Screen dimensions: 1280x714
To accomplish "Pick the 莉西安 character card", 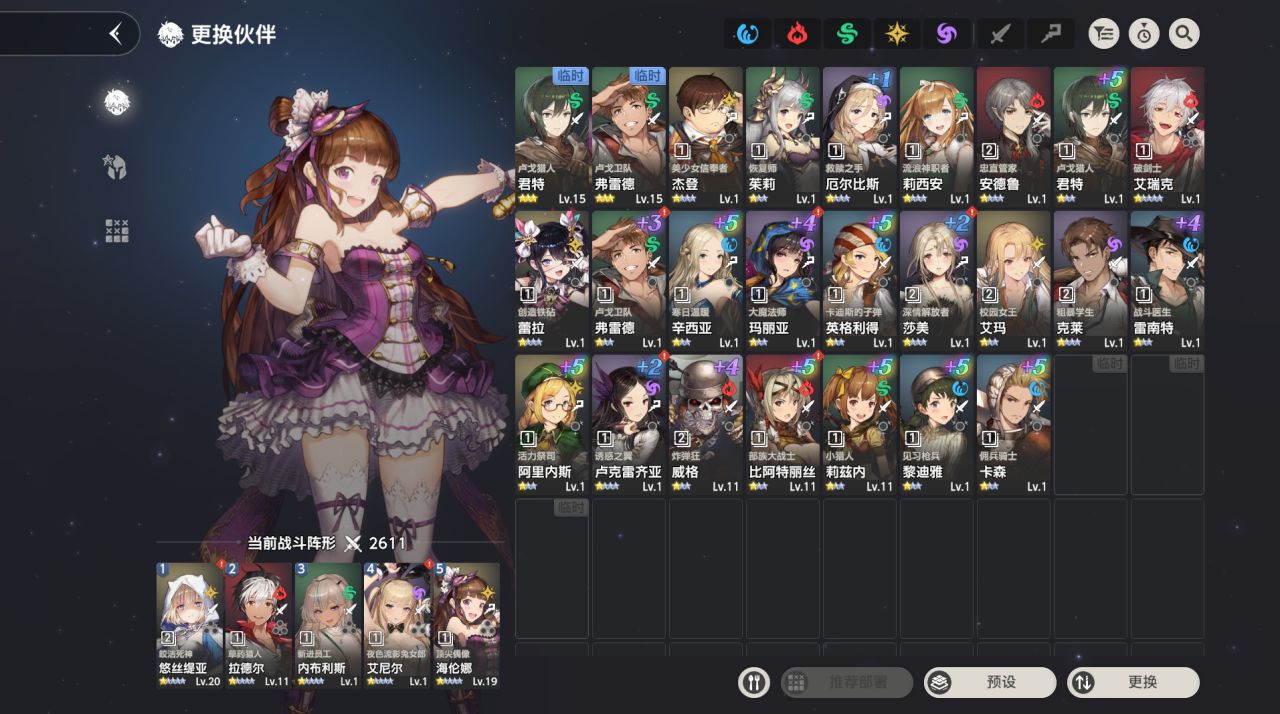I will (937, 137).
